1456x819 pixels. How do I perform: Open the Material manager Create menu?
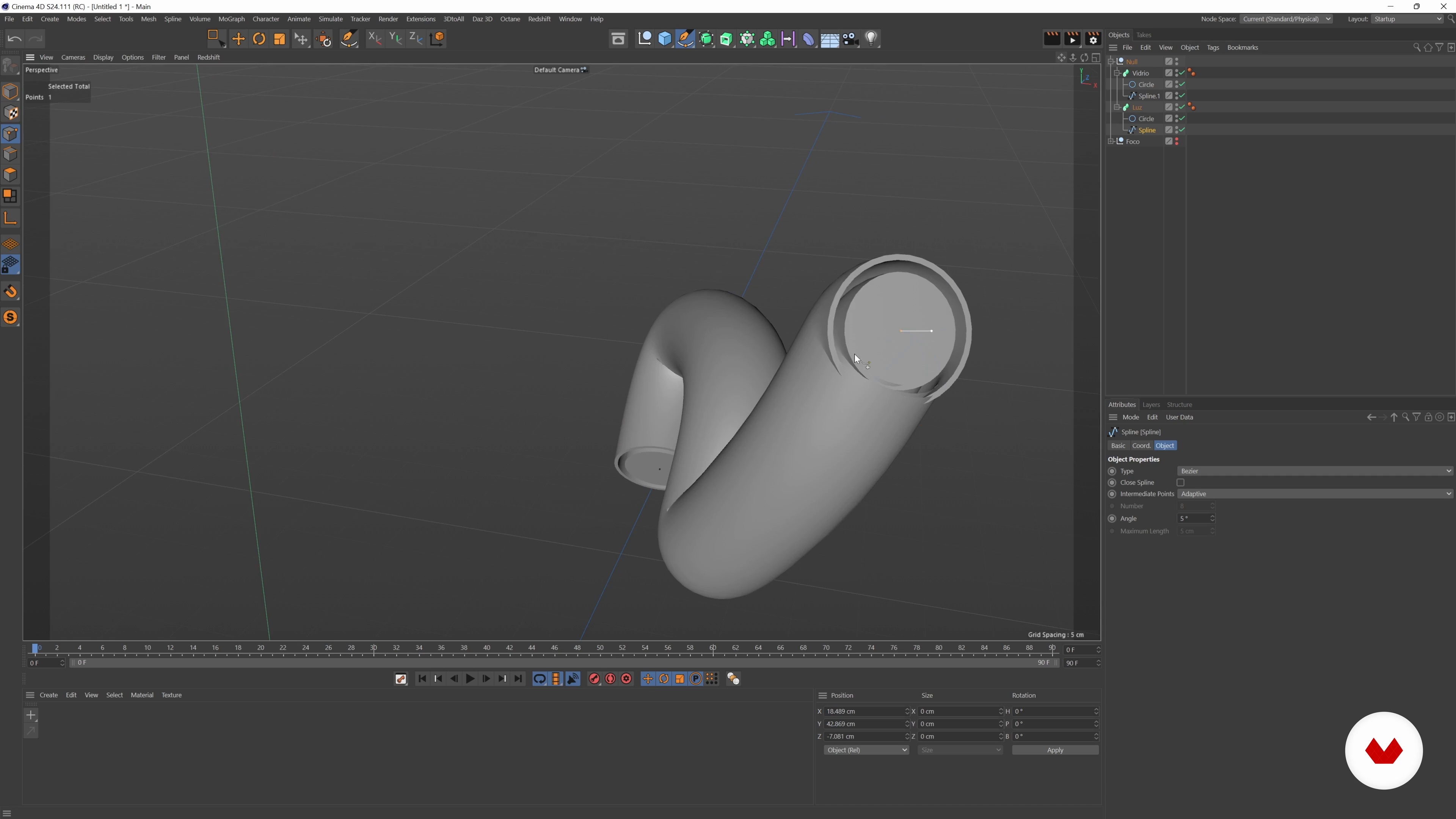[49, 695]
